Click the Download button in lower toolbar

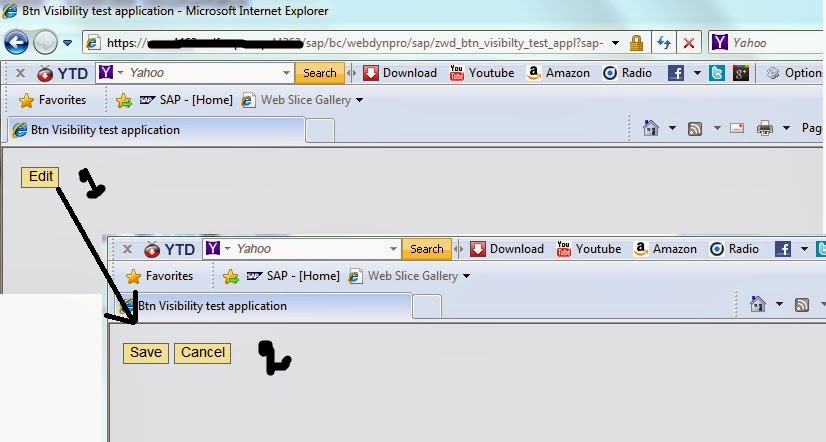point(507,249)
